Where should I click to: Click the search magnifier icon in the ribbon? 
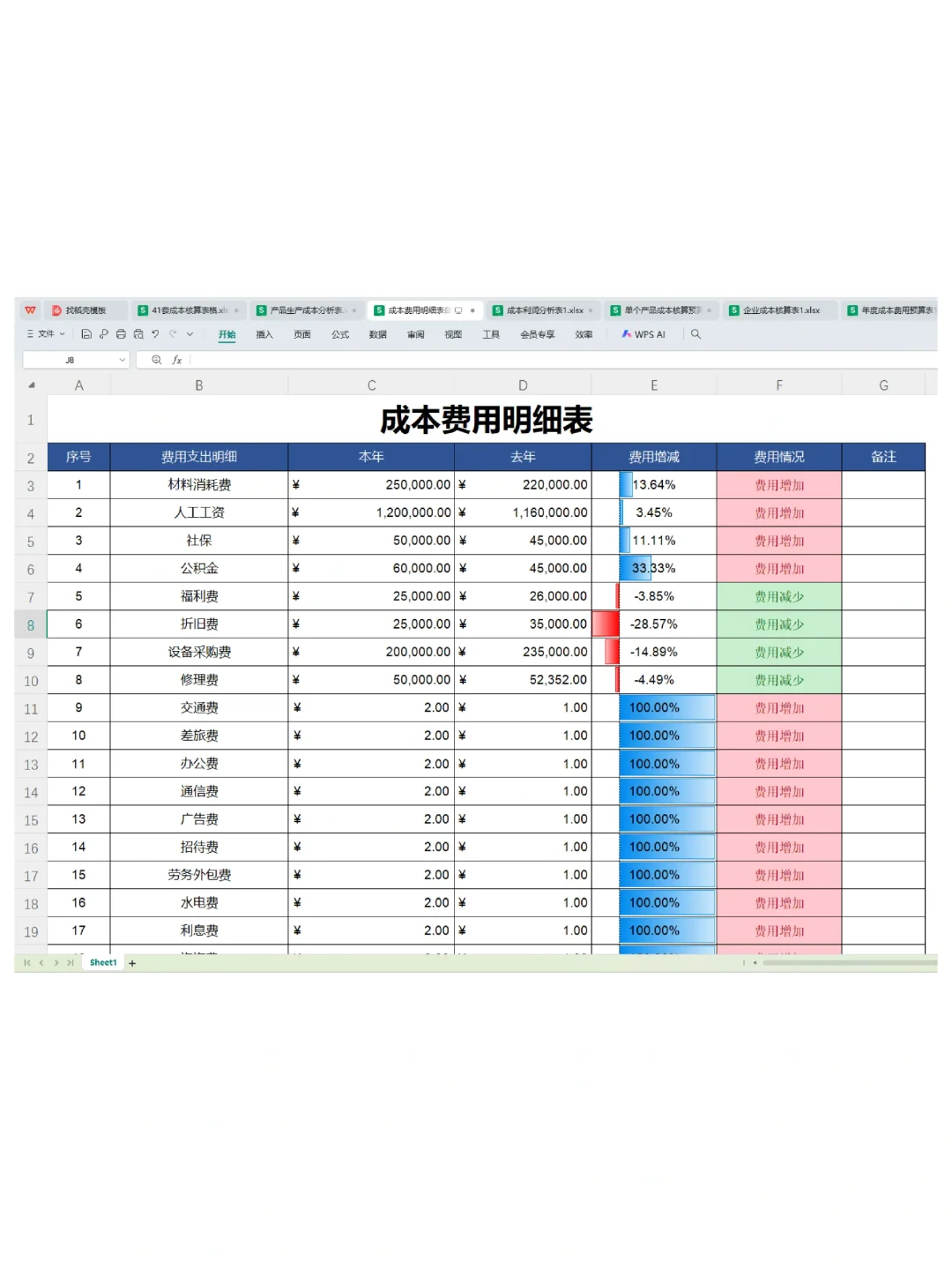695,334
